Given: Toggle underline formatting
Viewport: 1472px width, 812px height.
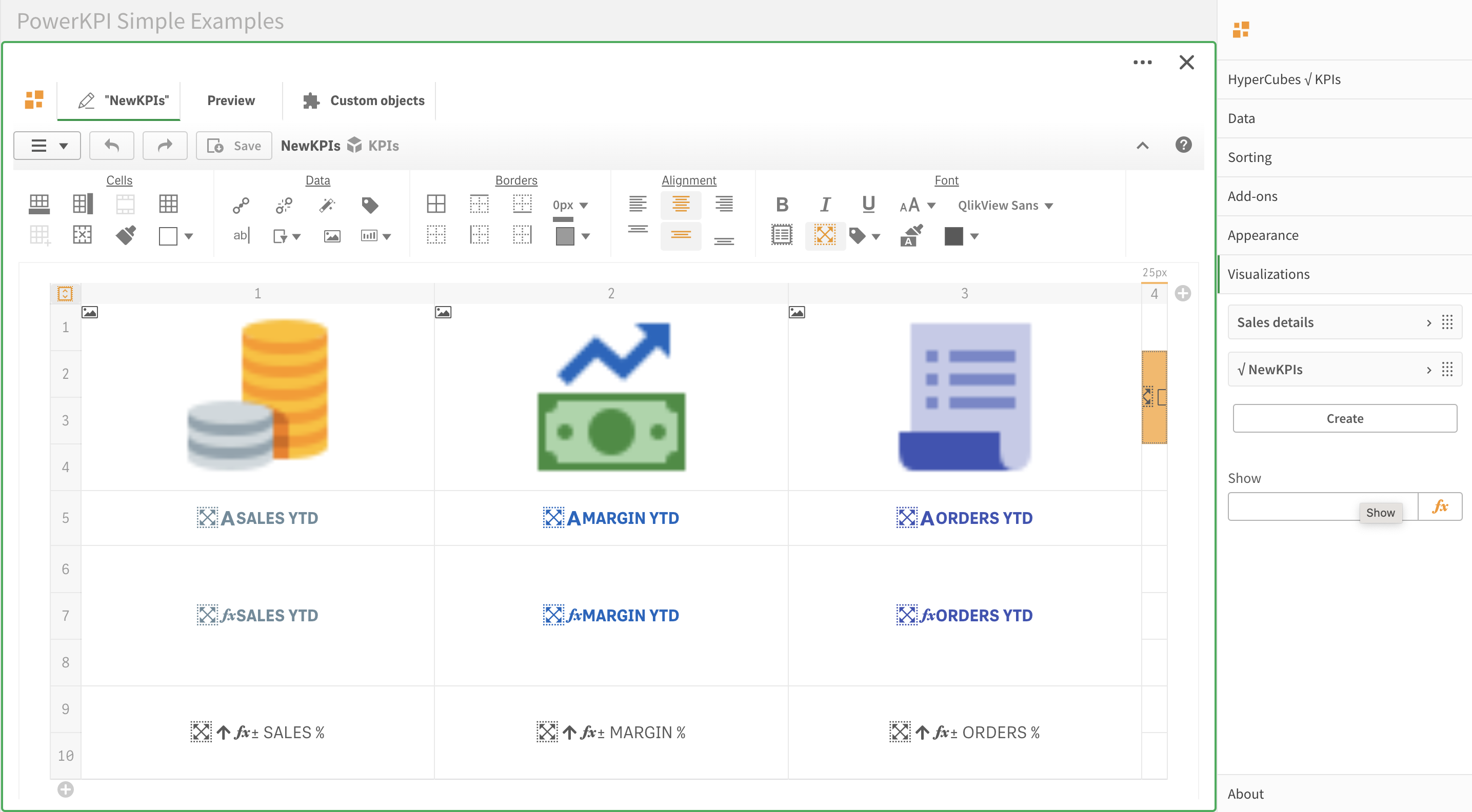Looking at the screenshot, I should pyautogui.click(x=868, y=205).
